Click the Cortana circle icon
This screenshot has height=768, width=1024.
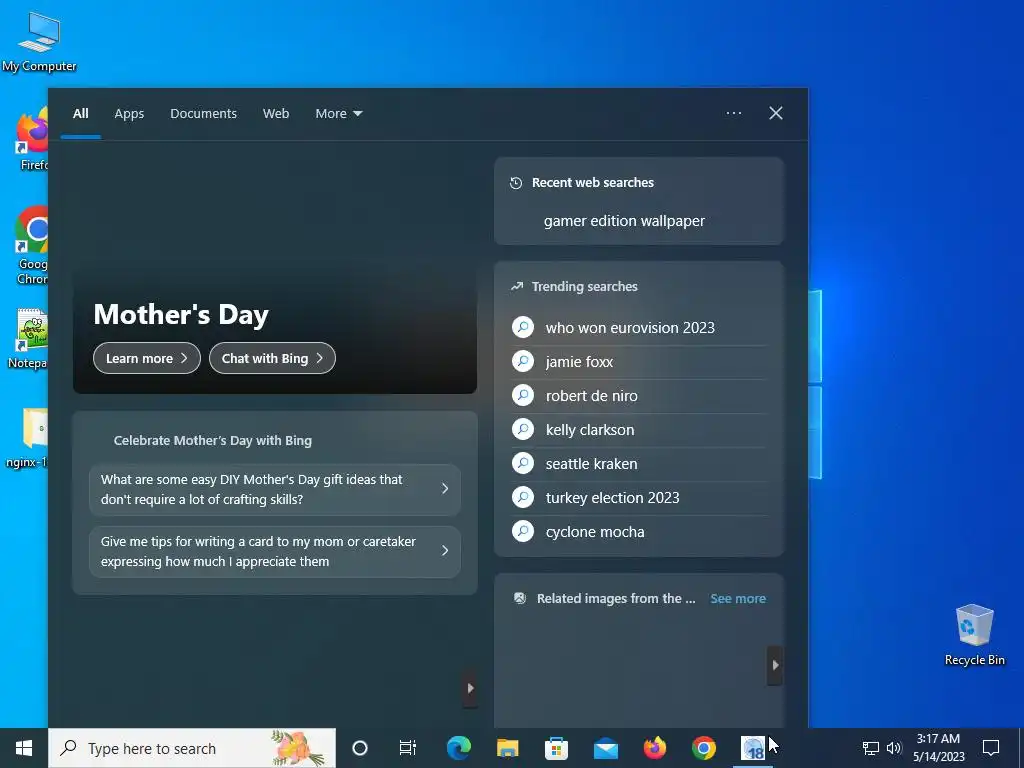(x=360, y=748)
